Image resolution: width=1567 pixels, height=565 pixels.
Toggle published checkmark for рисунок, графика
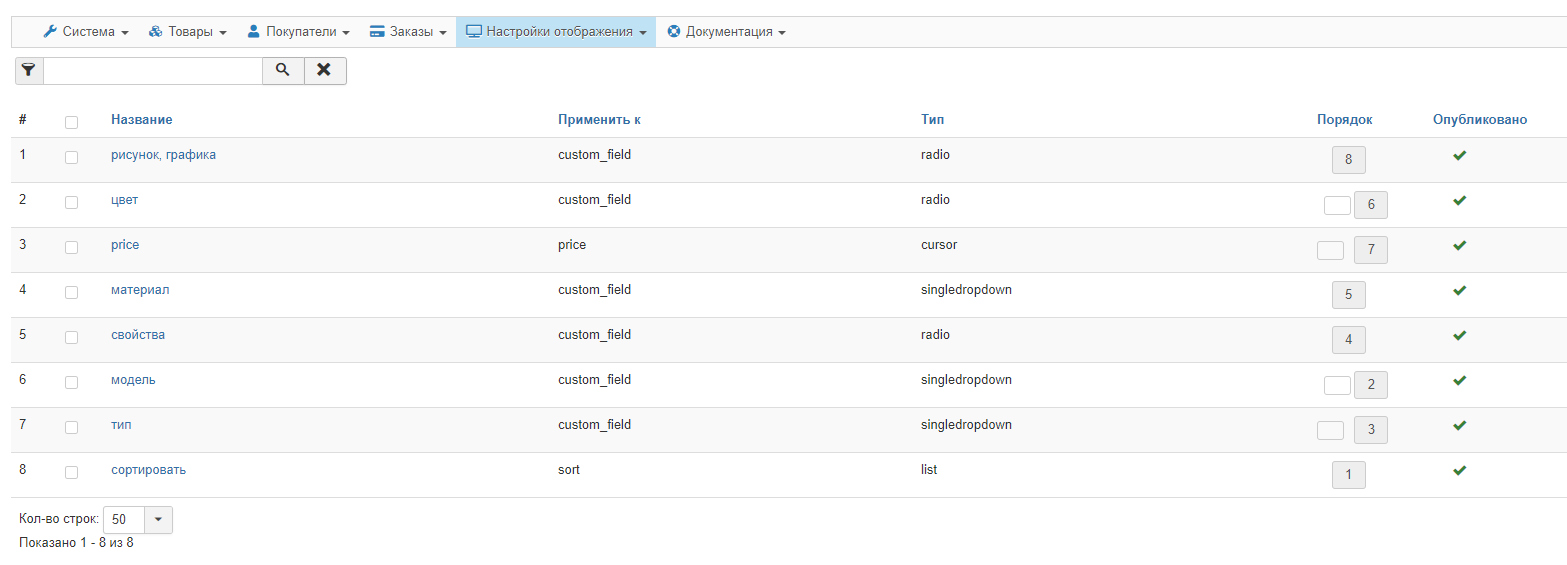1459,155
